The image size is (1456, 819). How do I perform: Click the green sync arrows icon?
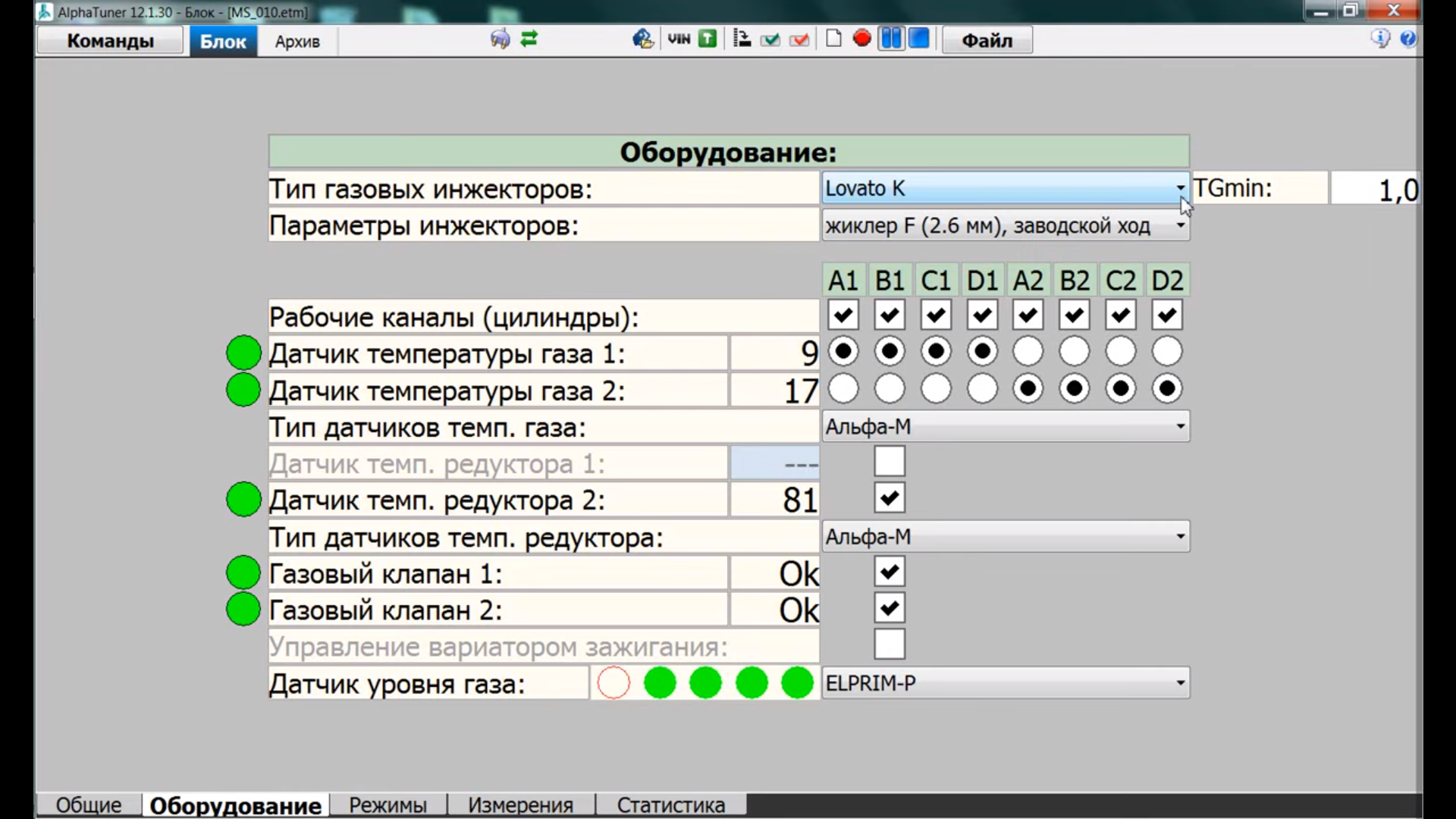(x=529, y=39)
